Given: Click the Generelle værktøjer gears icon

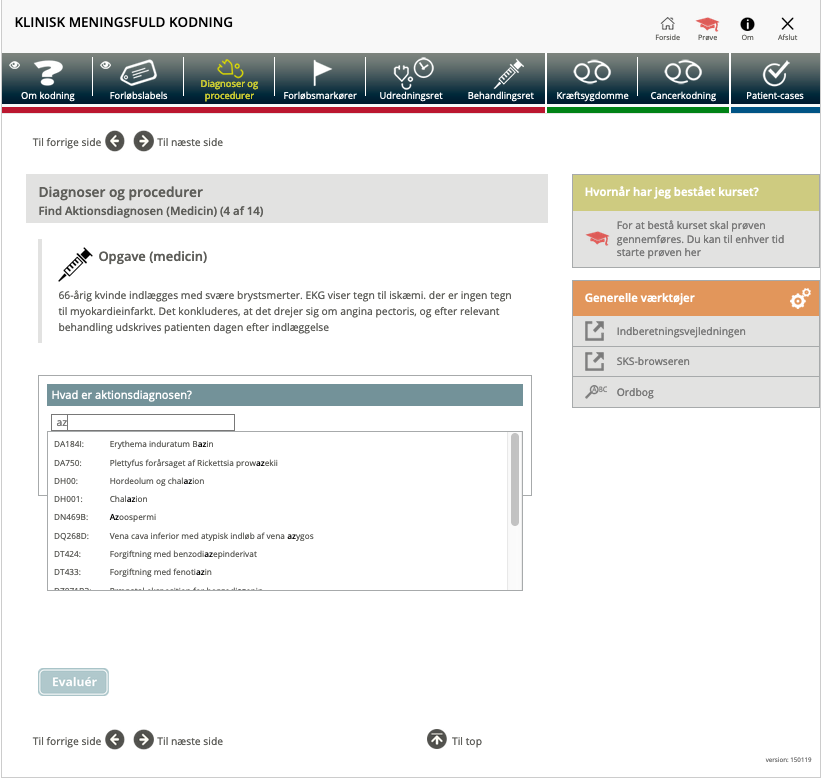Looking at the screenshot, I should tap(800, 298).
